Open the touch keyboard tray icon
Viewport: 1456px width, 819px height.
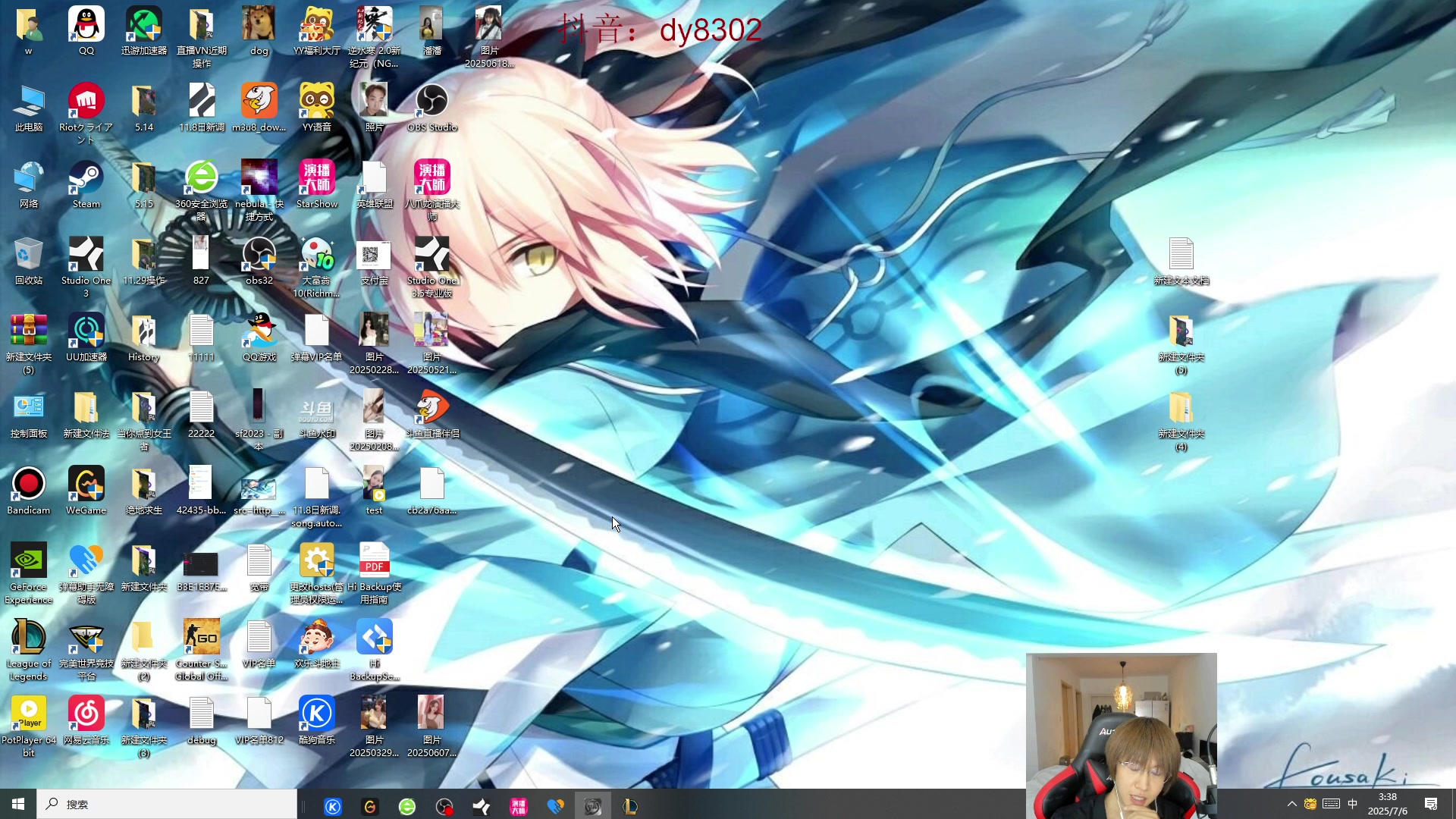click(1331, 804)
